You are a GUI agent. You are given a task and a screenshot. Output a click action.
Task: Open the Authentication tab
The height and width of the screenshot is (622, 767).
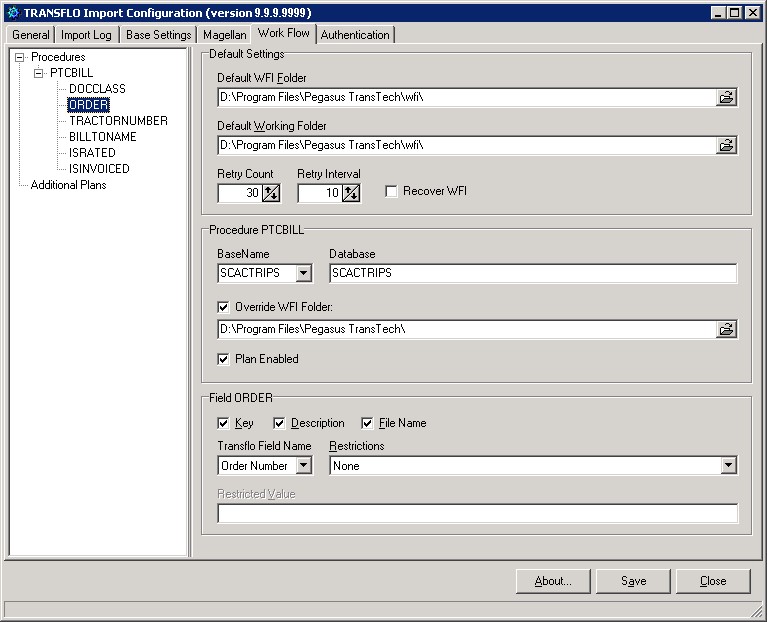click(355, 35)
